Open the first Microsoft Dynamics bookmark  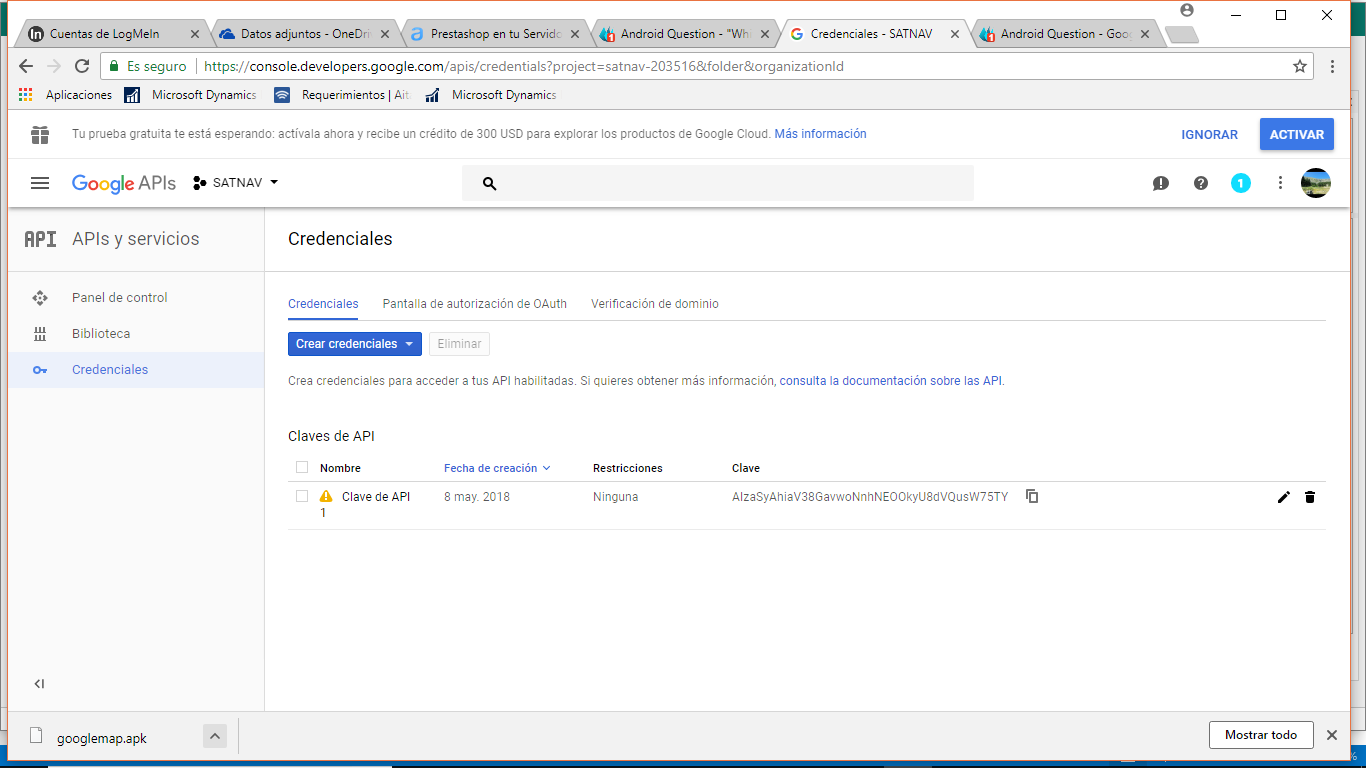pyautogui.click(x=191, y=95)
